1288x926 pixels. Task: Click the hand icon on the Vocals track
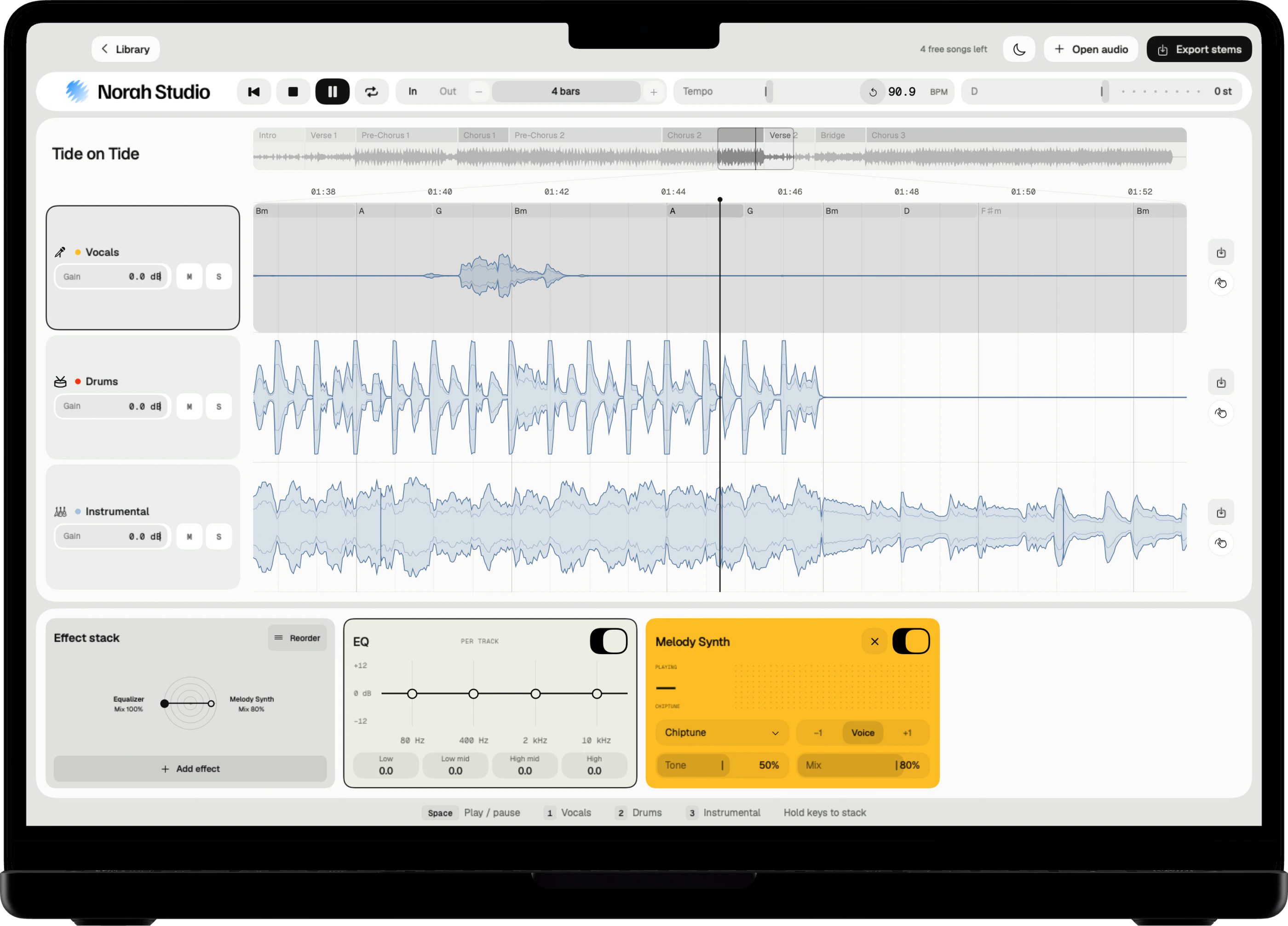coord(1221,283)
